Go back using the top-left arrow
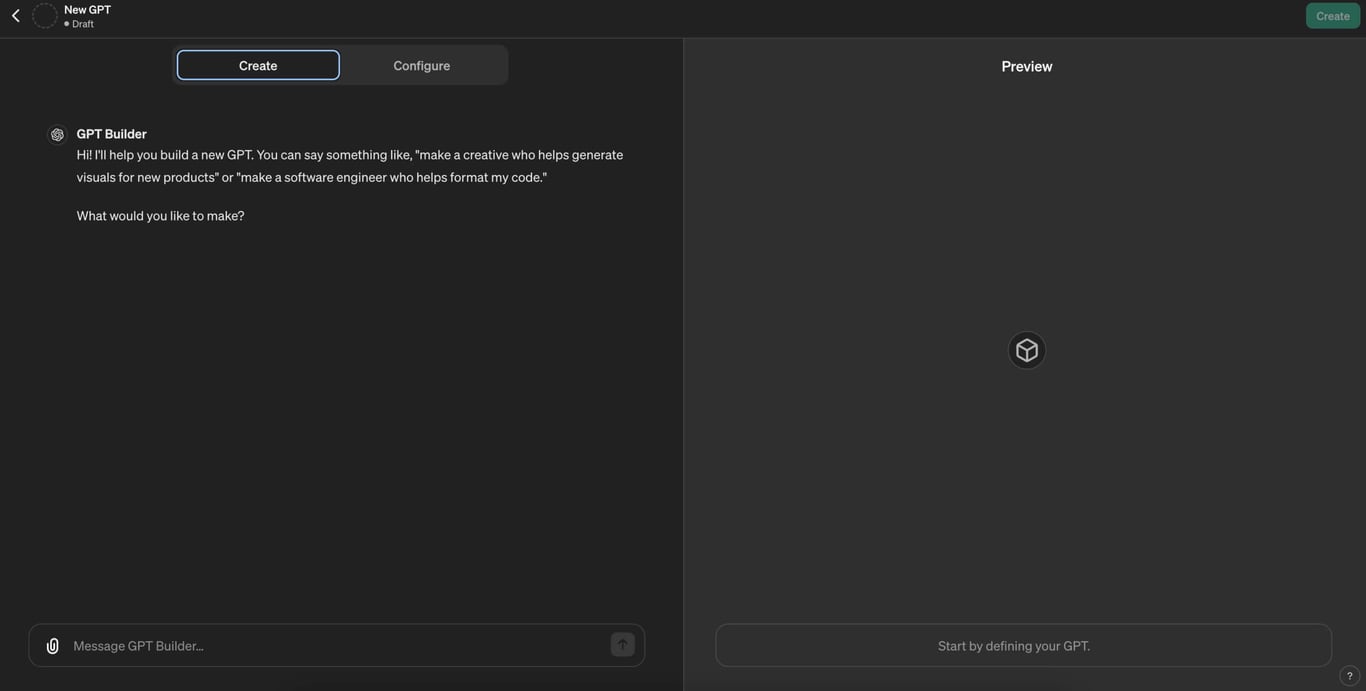 [16, 16]
